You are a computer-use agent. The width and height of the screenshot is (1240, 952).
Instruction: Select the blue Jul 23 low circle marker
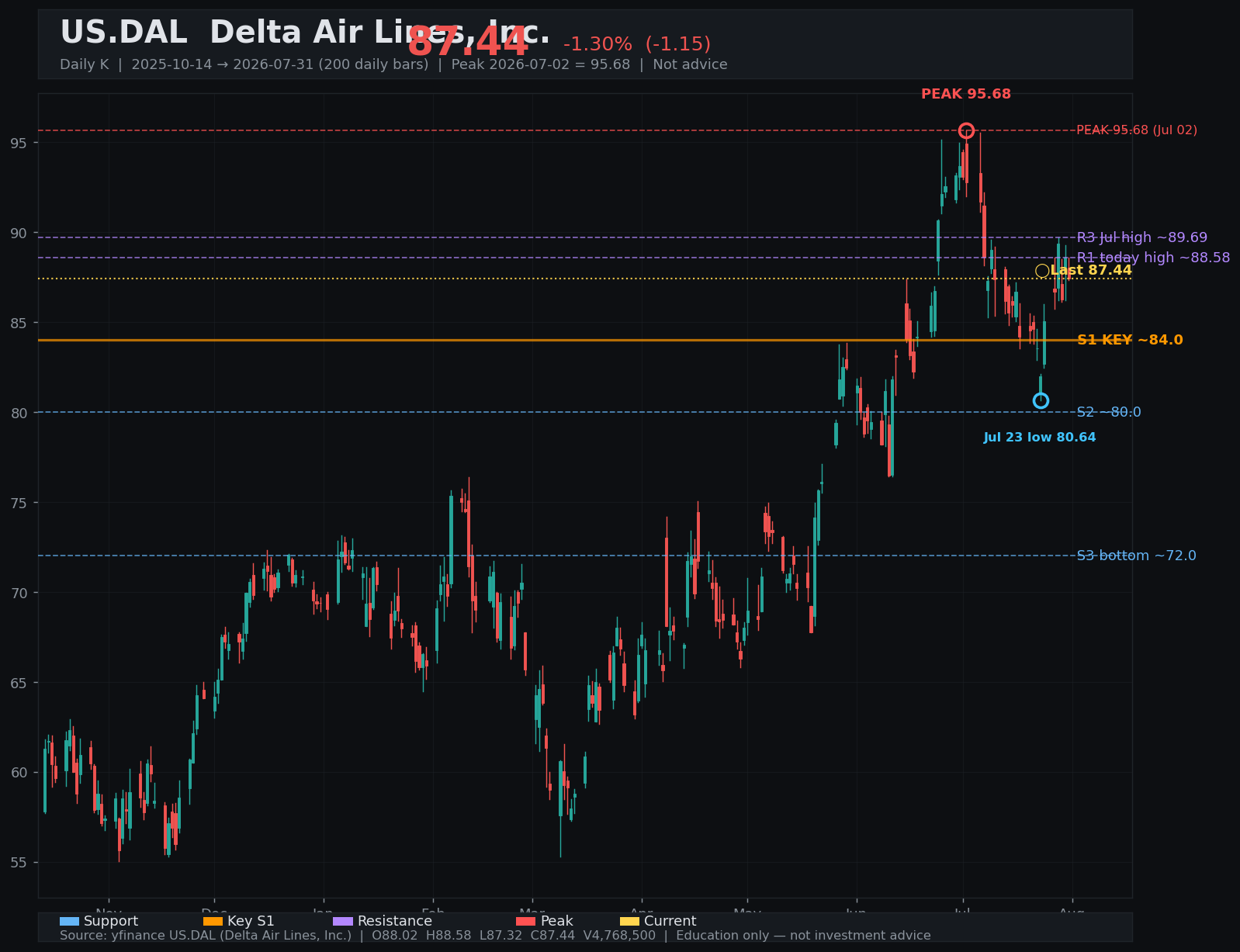1041,400
